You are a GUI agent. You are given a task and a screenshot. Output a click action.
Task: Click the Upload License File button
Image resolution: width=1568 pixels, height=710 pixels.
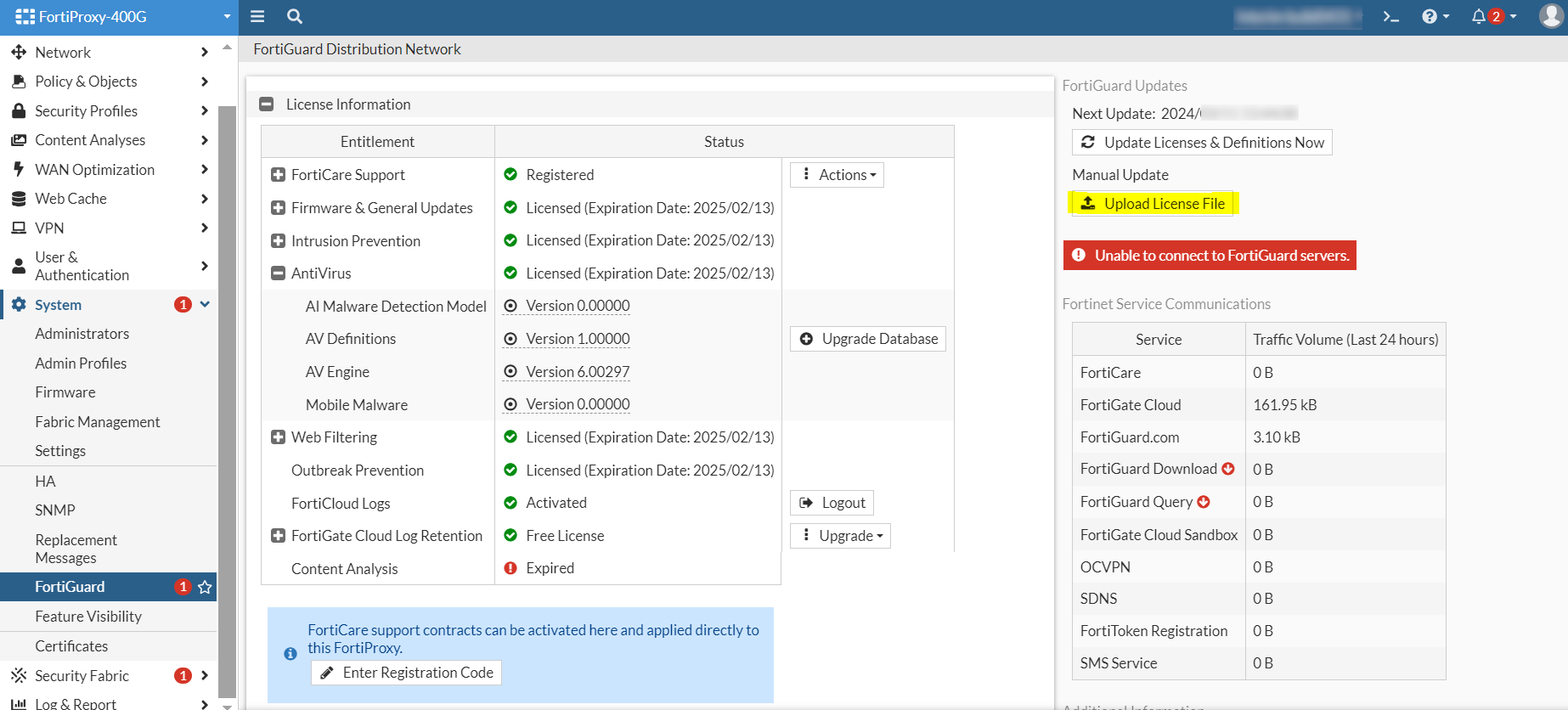(x=1153, y=204)
